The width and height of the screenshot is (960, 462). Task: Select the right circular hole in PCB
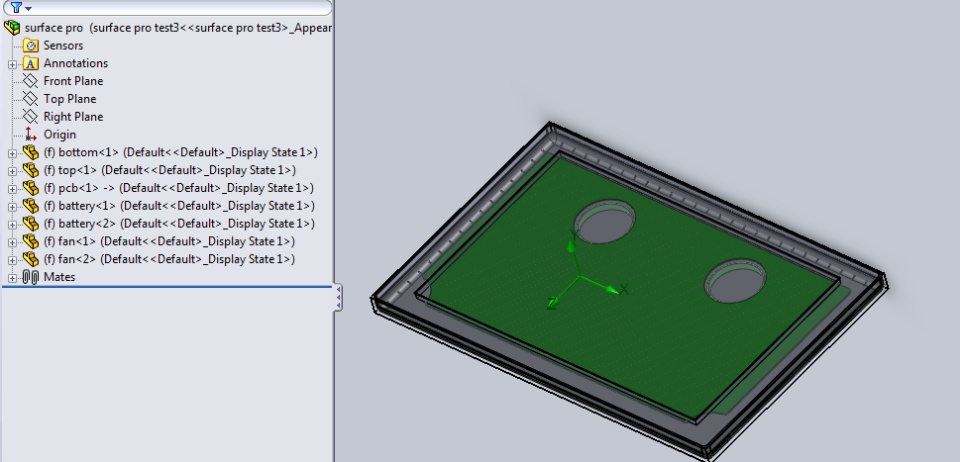tap(735, 280)
